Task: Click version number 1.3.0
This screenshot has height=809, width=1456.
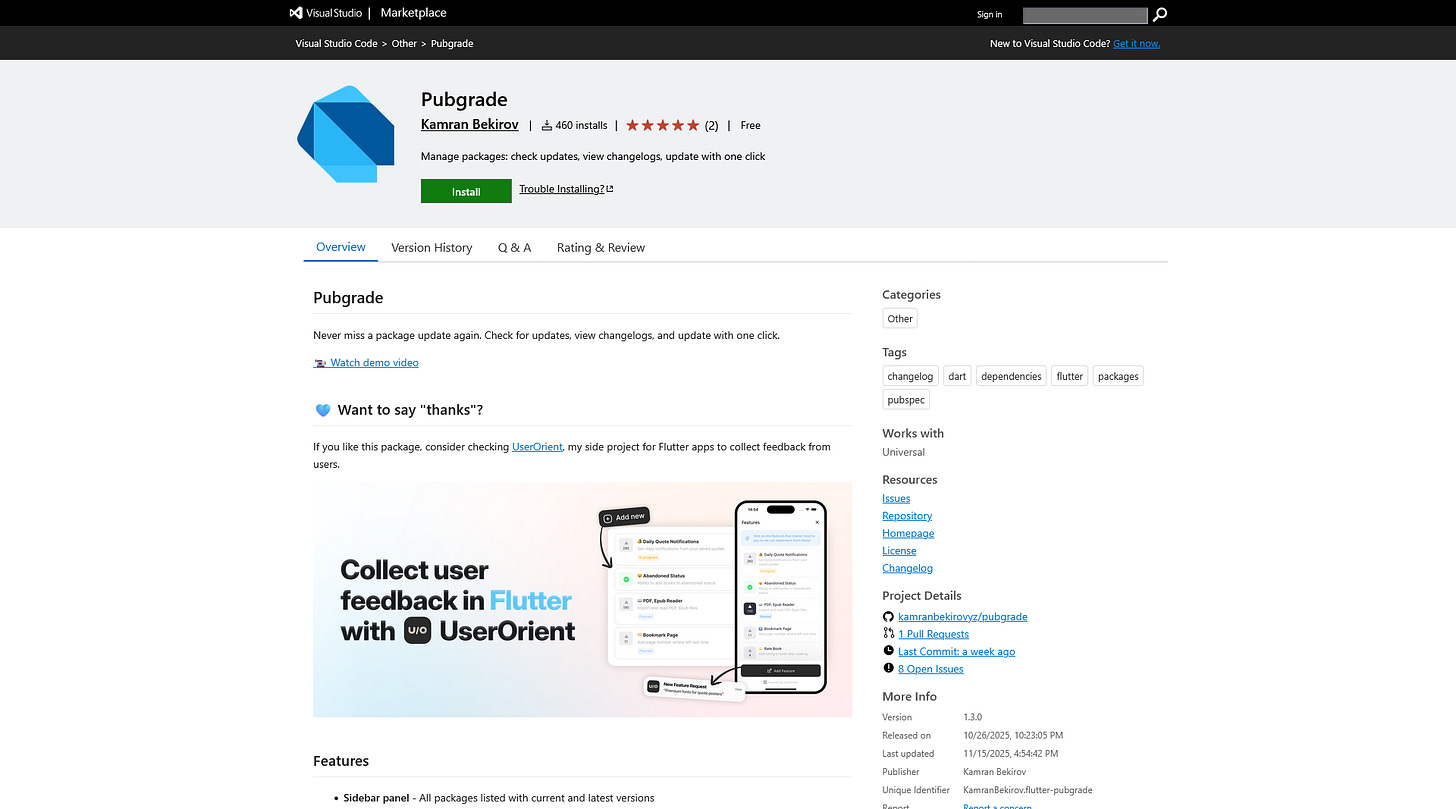Action: click(972, 717)
